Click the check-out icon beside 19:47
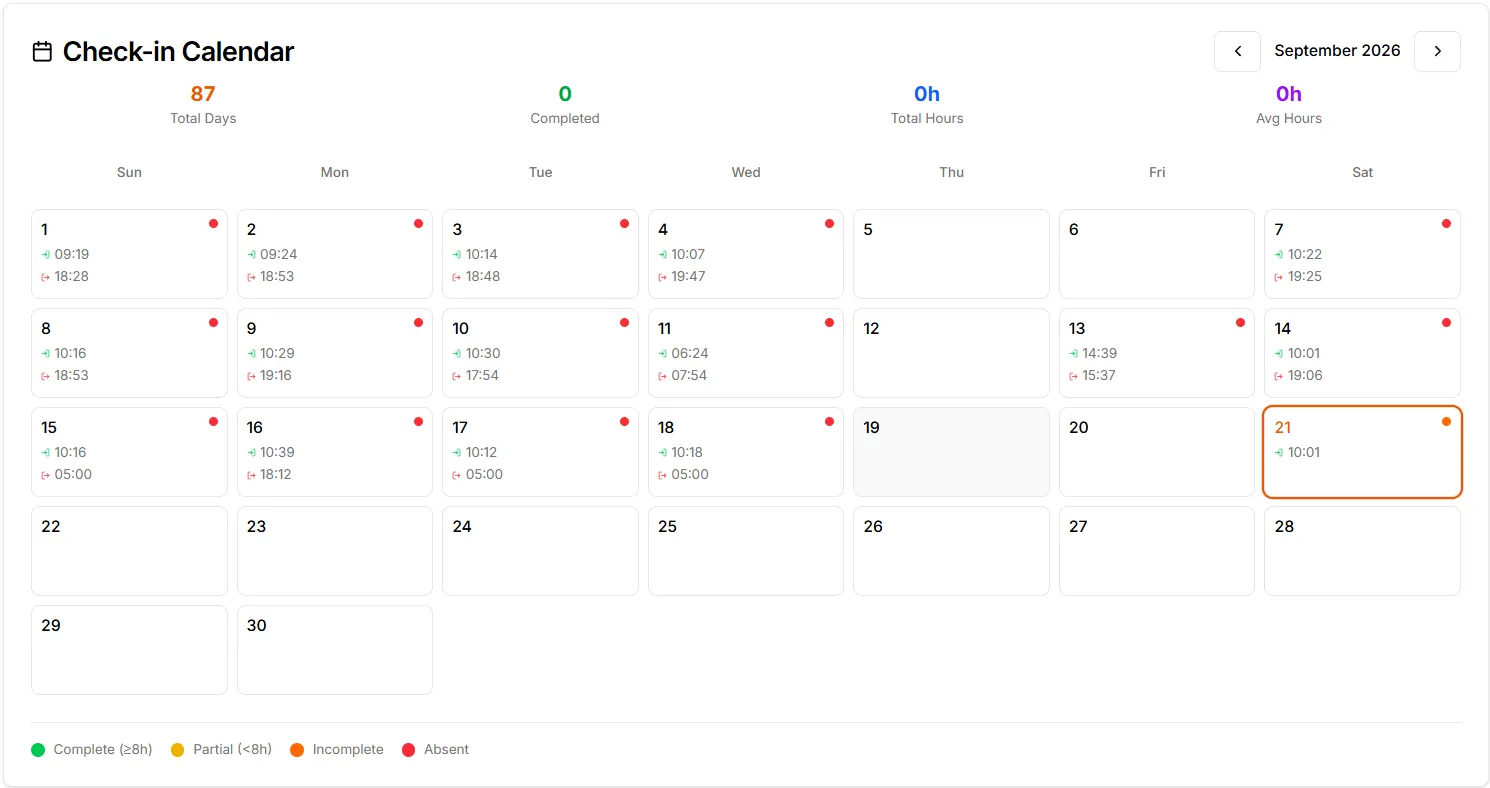 click(x=663, y=277)
